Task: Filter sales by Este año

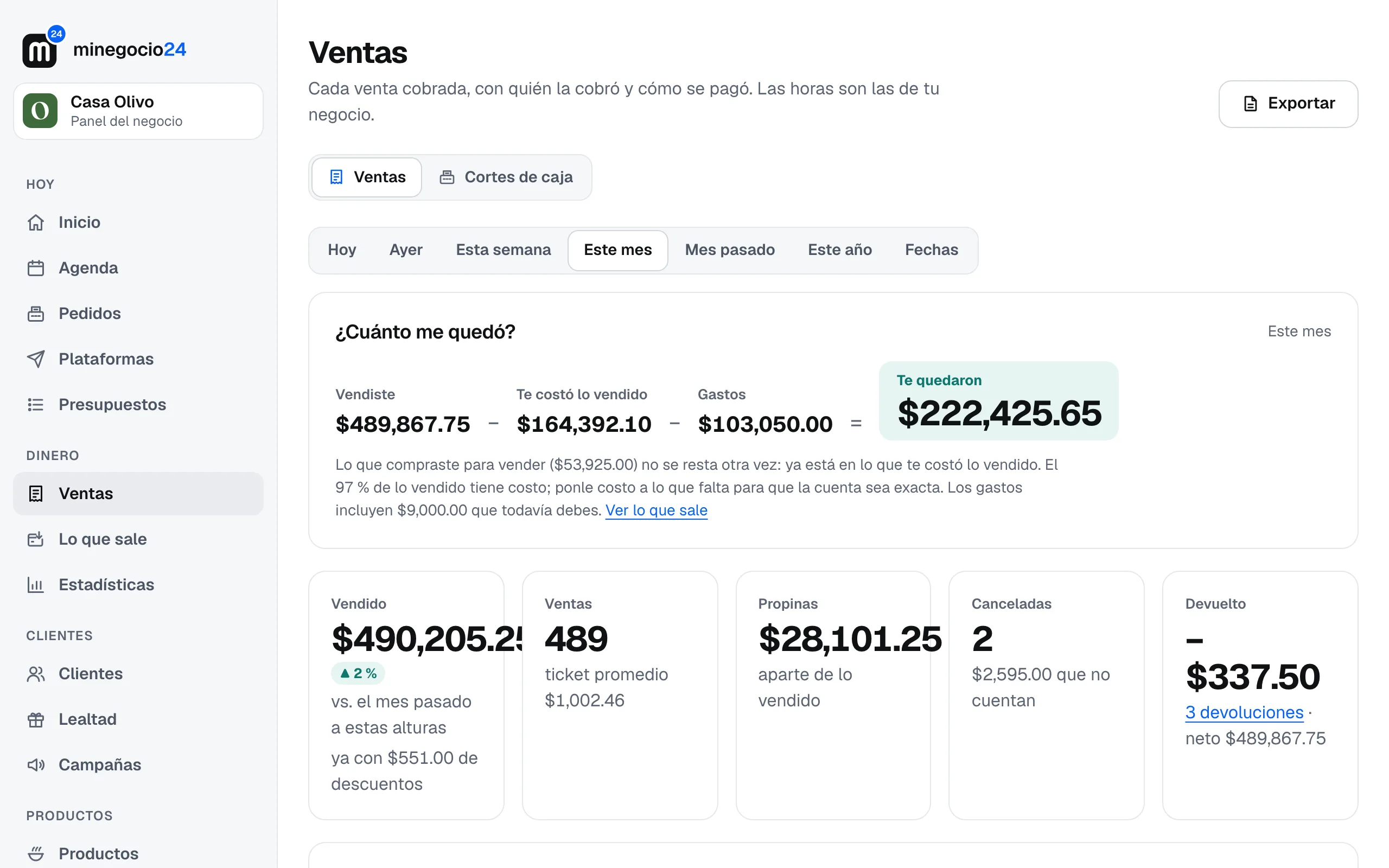Action: pos(840,250)
